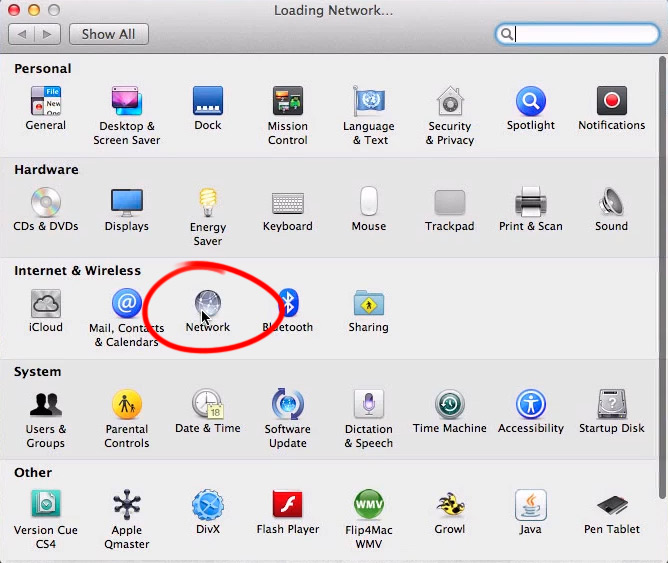Go forward with the right arrow button

tap(47, 34)
